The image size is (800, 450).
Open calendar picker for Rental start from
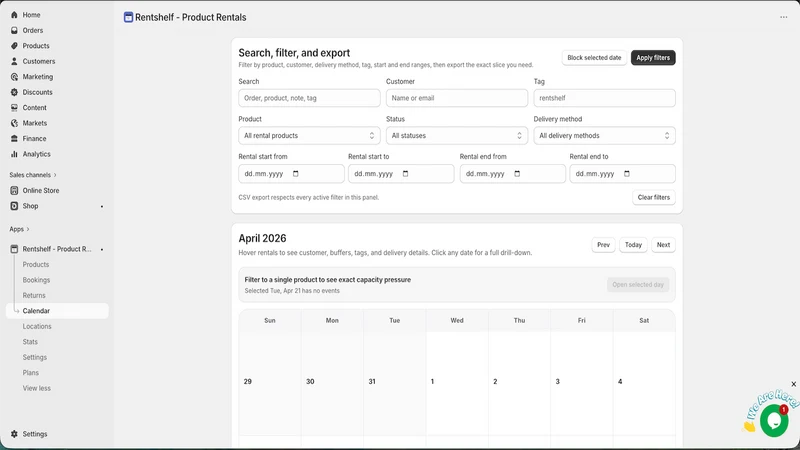[295, 174]
